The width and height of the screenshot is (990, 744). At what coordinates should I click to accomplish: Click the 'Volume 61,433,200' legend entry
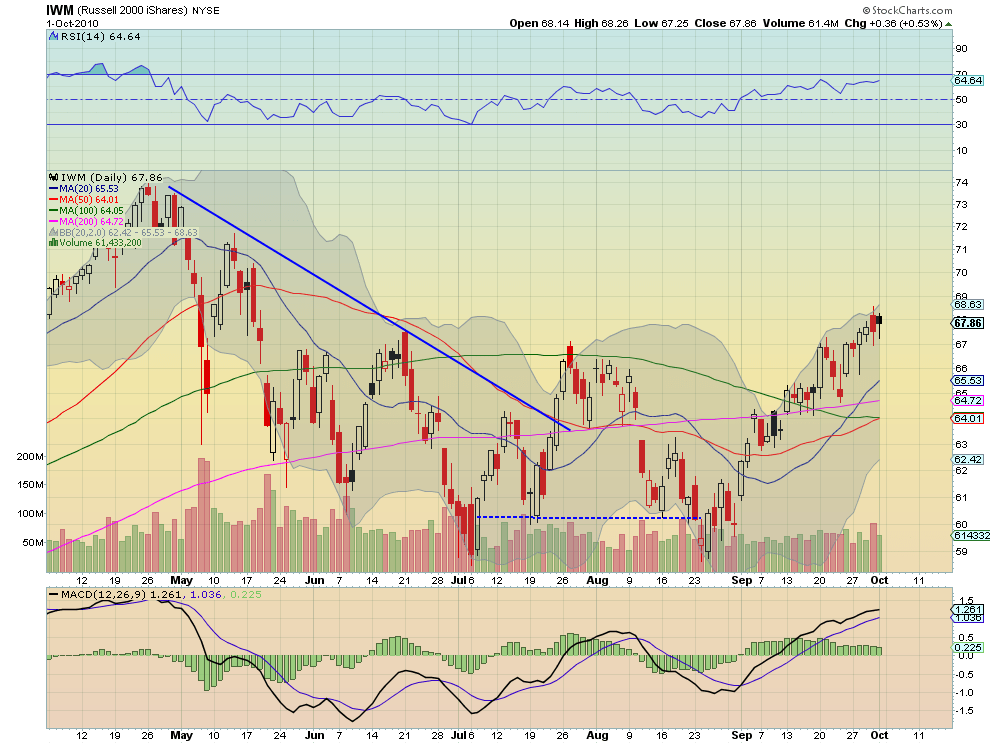click(x=100, y=243)
